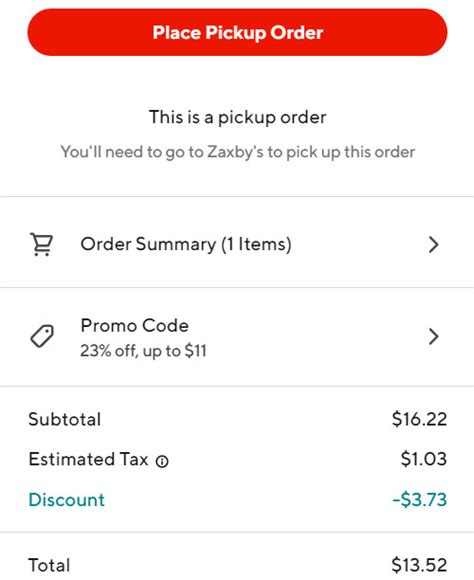Image resolution: width=474 pixels, height=580 pixels.
Task: Select the Promo Code label
Action: [135, 326]
